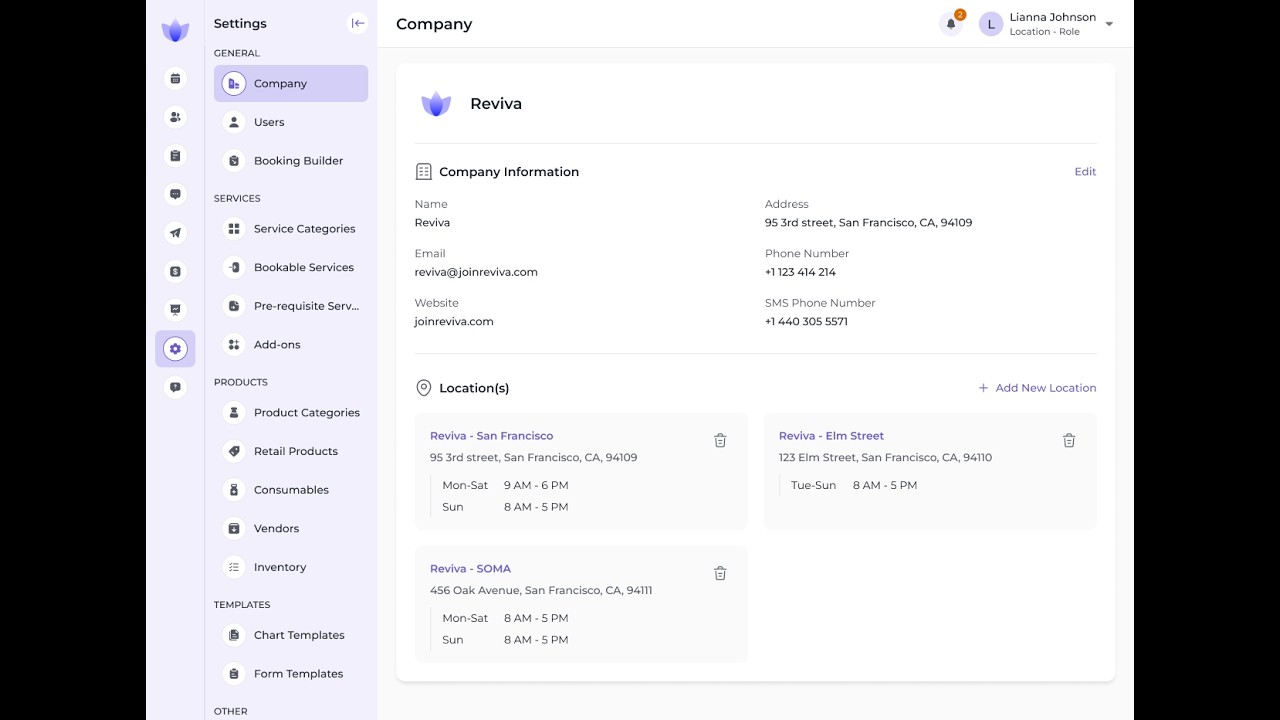Viewport: 1280px width, 720px height.
Task: Expand the Lianna Johnson user dropdown
Action: [1109, 24]
